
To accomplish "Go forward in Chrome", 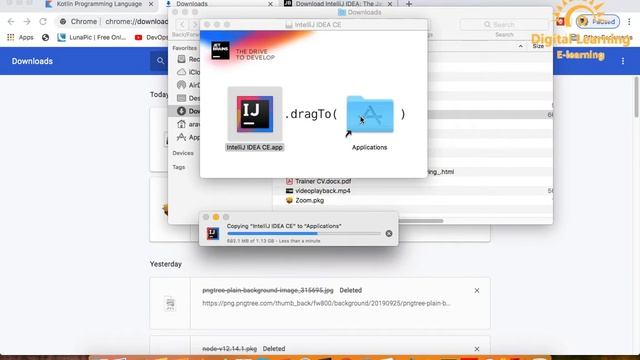I will [x=27, y=21].
